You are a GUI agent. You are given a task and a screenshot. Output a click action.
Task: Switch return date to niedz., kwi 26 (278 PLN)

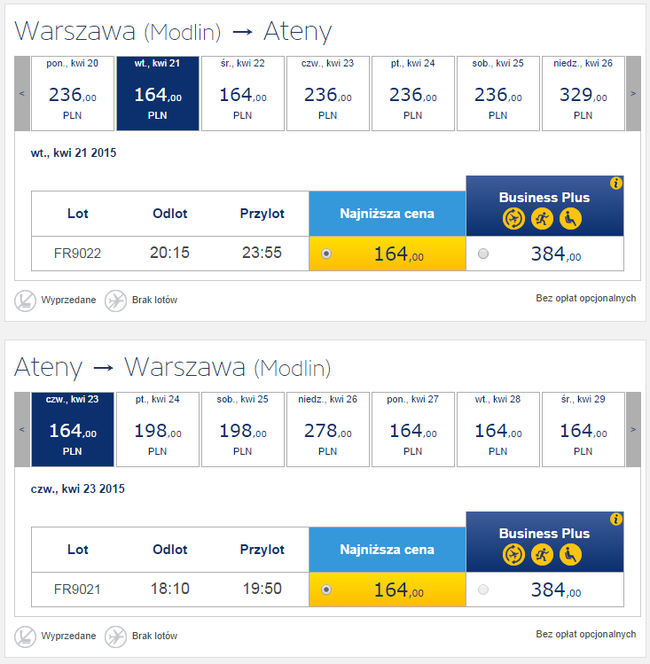pyautogui.click(x=327, y=429)
